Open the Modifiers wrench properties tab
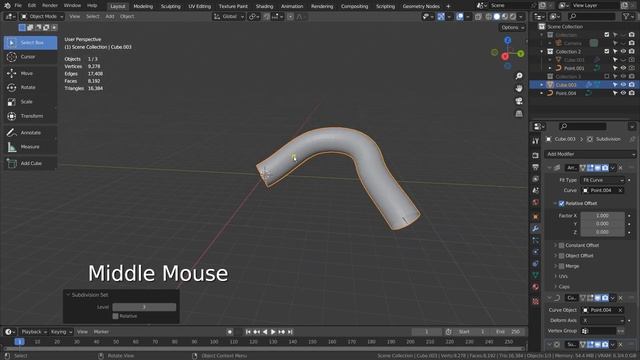The width and height of the screenshot is (640, 360). coord(536,229)
